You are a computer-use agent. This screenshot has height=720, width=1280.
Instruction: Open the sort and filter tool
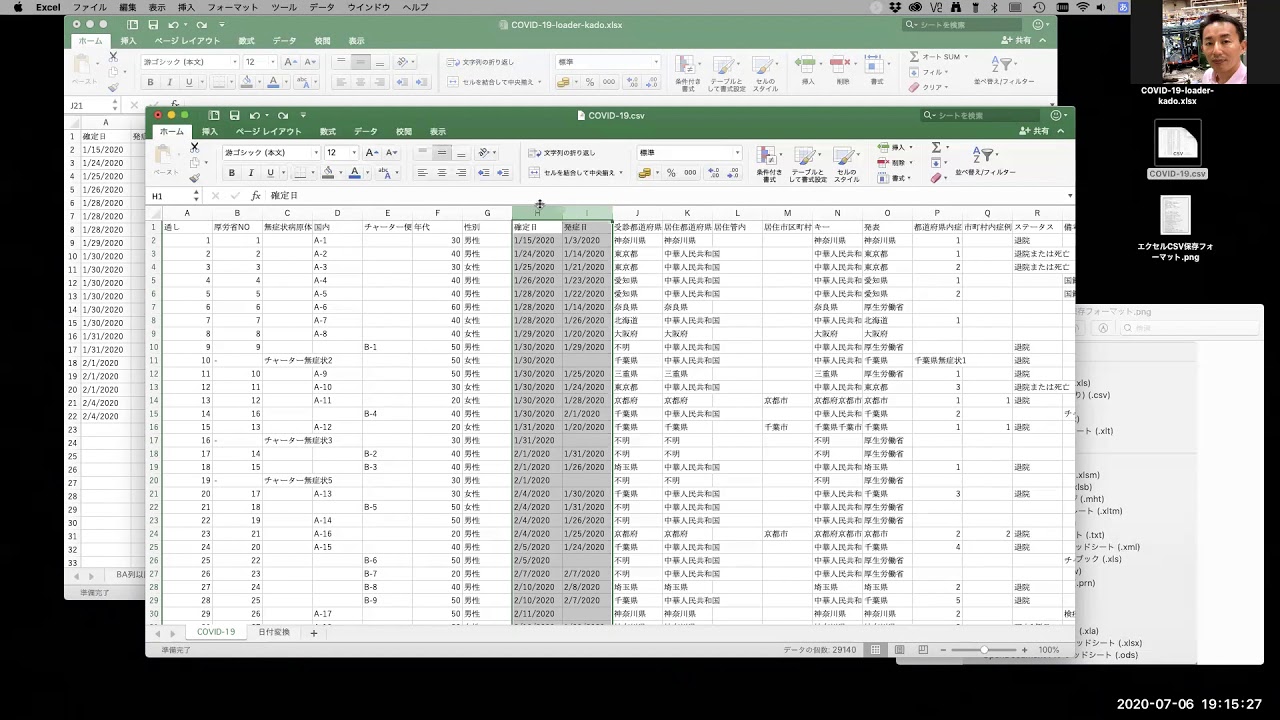tap(984, 160)
